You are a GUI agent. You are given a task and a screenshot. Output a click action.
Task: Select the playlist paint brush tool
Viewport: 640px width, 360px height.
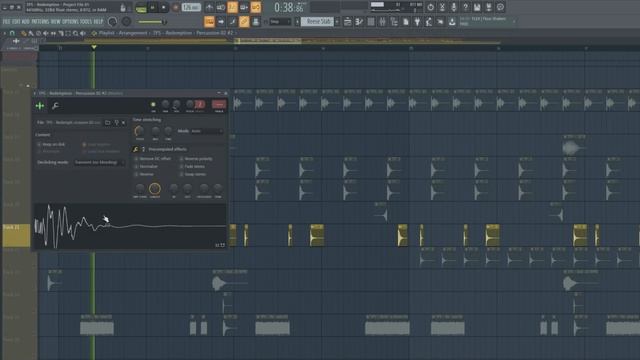[x=31, y=33]
